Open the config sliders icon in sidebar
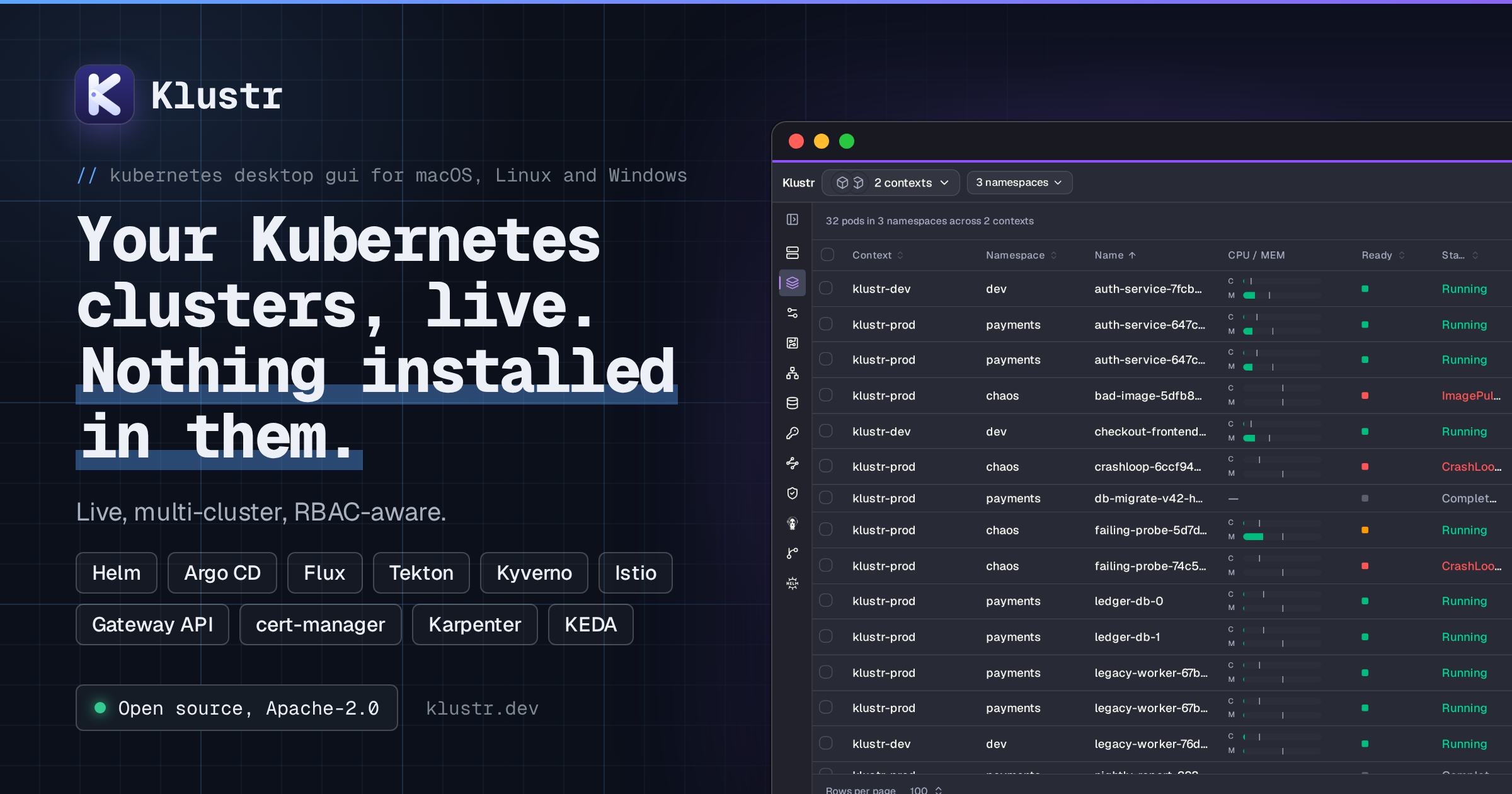 pos(793,313)
